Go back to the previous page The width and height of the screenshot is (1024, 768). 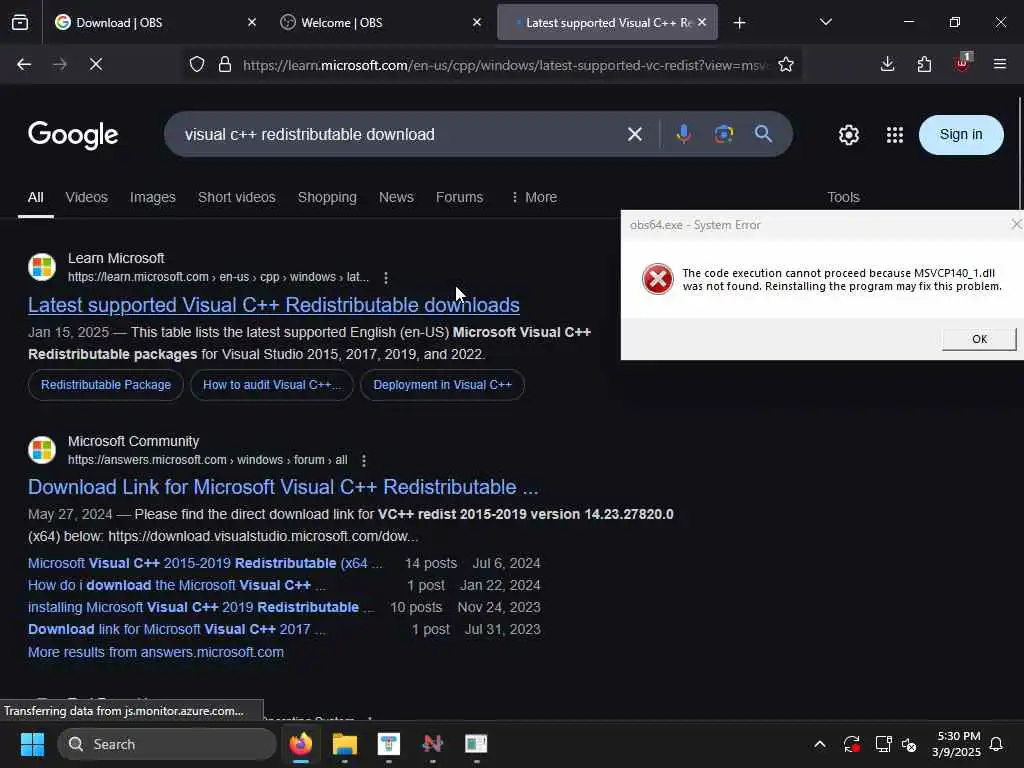pyautogui.click(x=24, y=64)
